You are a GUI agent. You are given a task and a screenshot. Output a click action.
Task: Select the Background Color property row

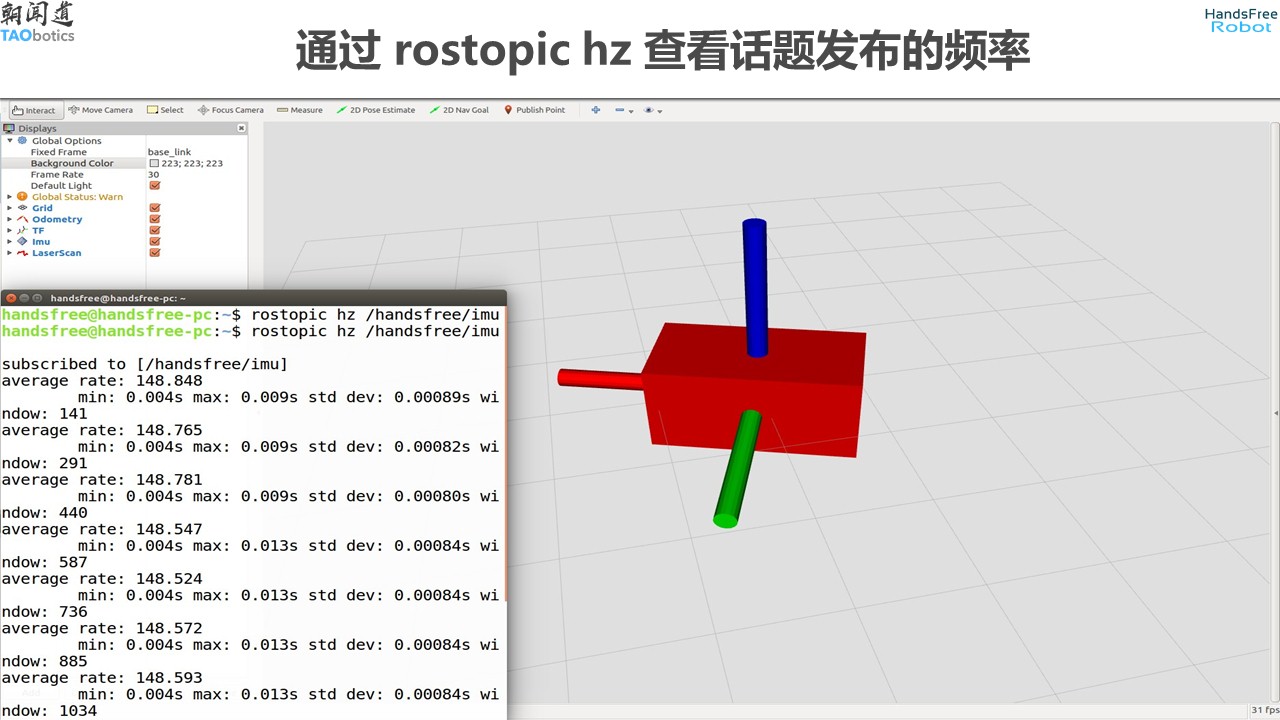click(x=124, y=163)
